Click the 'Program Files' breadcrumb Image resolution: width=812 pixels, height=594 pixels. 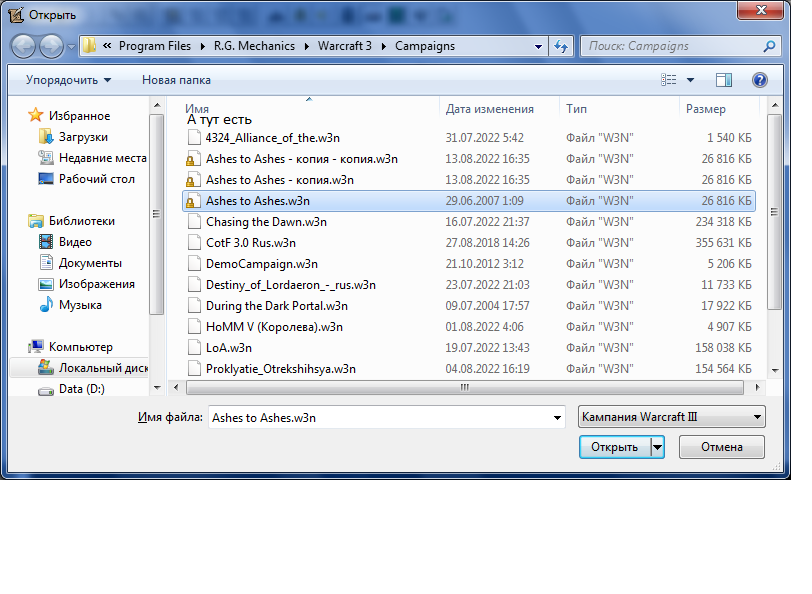[x=155, y=46]
